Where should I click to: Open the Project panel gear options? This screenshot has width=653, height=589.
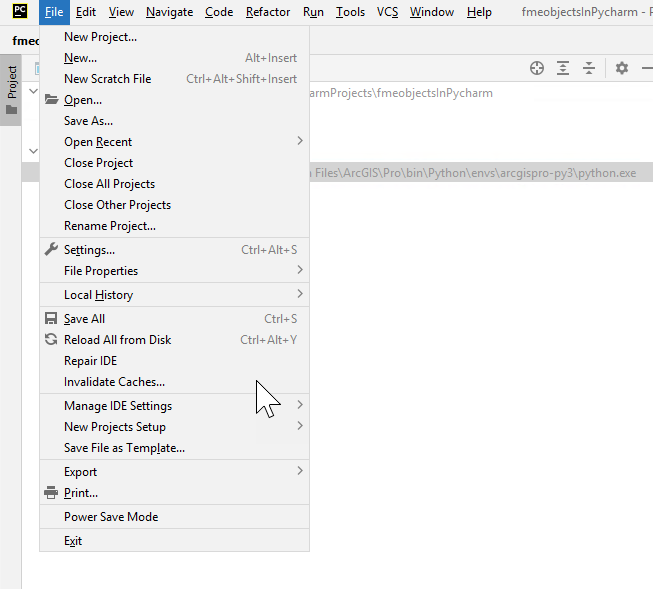coord(622,68)
